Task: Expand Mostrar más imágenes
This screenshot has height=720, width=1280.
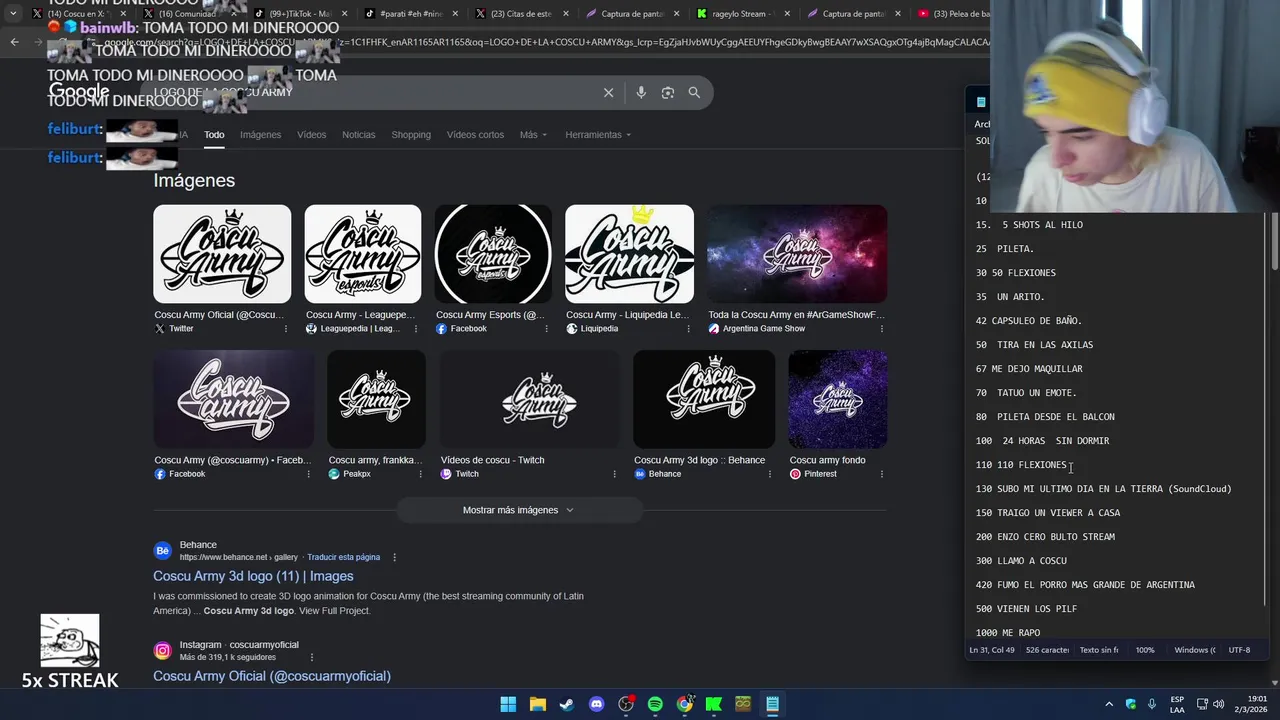Action: 518,510
